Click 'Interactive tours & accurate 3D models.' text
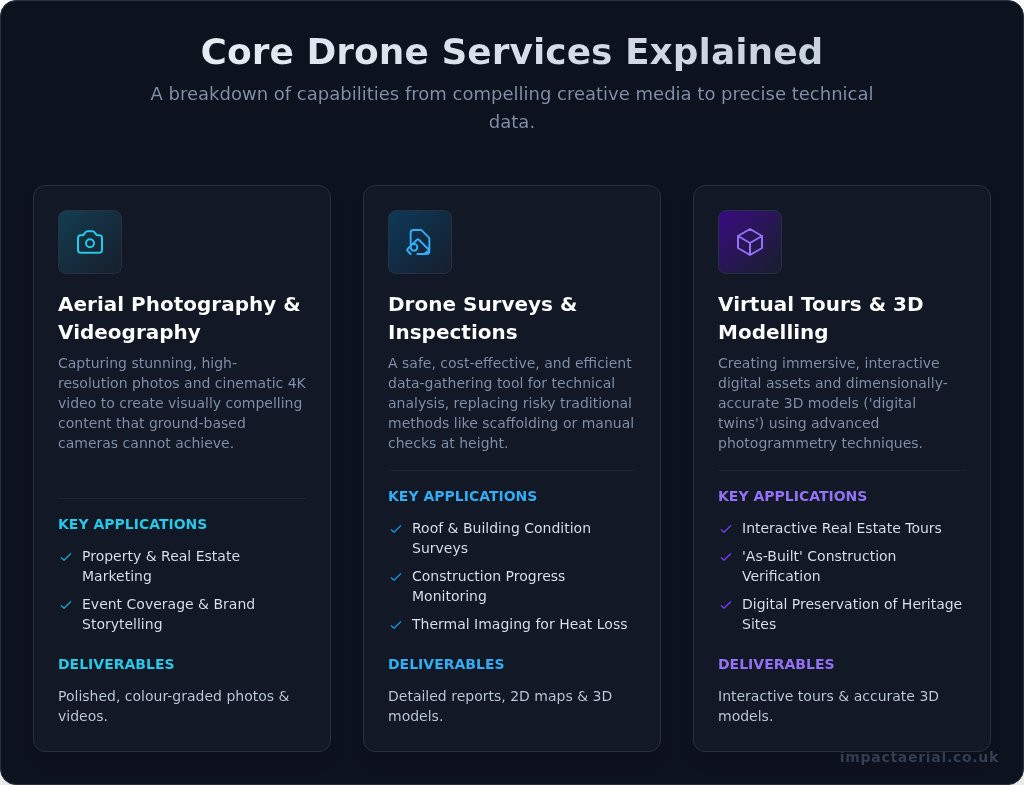1024x785 pixels. pos(828,706)
